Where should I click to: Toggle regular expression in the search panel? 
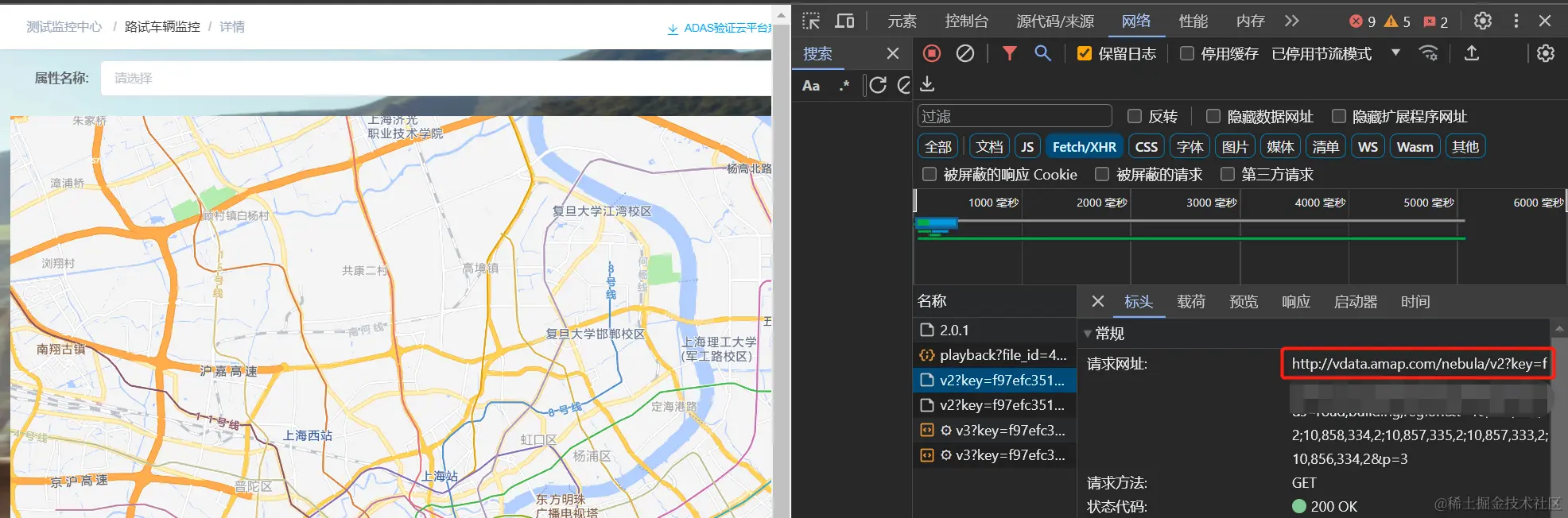(844, 85)
